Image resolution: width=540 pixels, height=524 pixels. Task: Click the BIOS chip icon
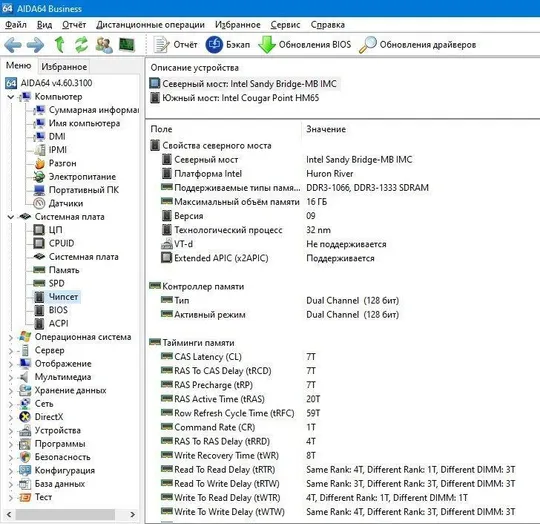tap(39, 310)
